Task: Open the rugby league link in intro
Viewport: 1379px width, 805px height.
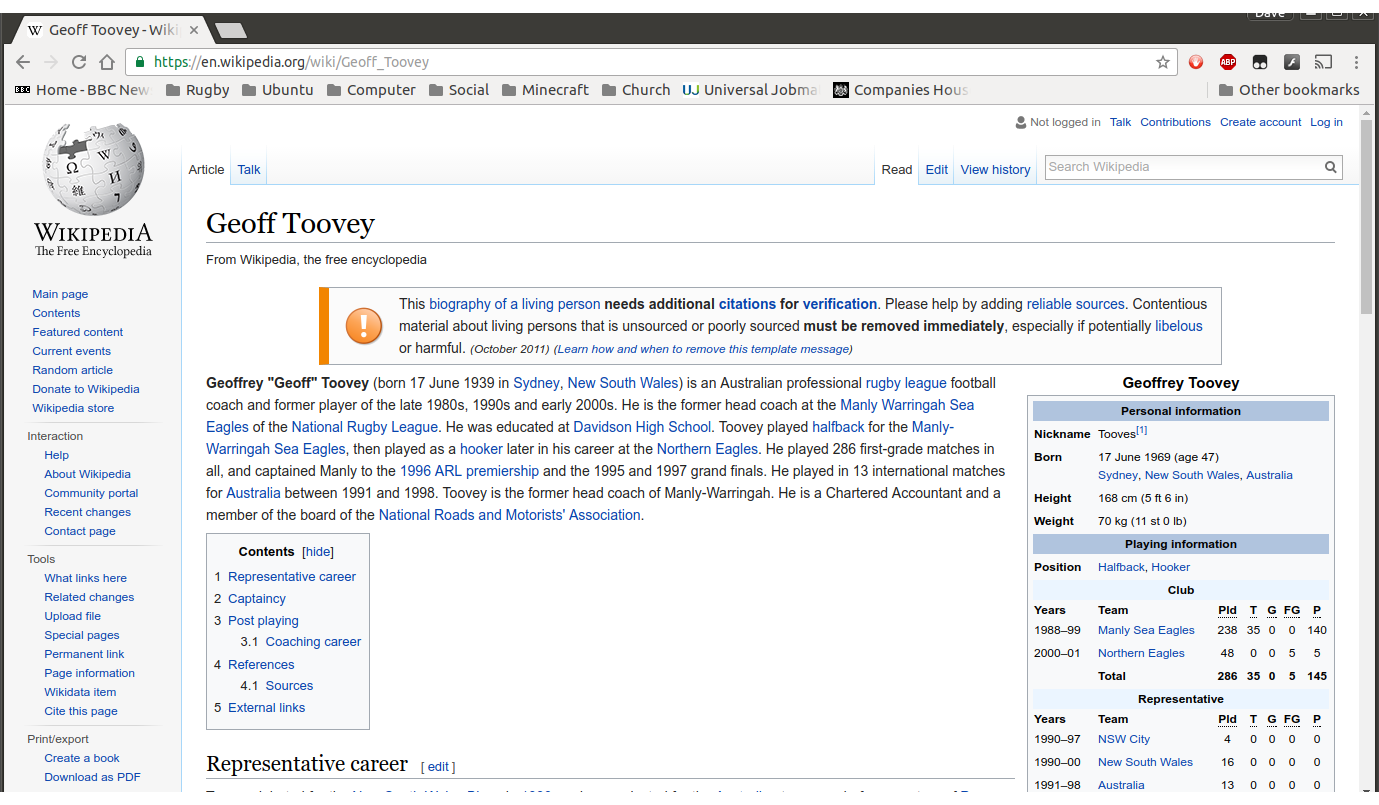Action: tap(905, 383)
